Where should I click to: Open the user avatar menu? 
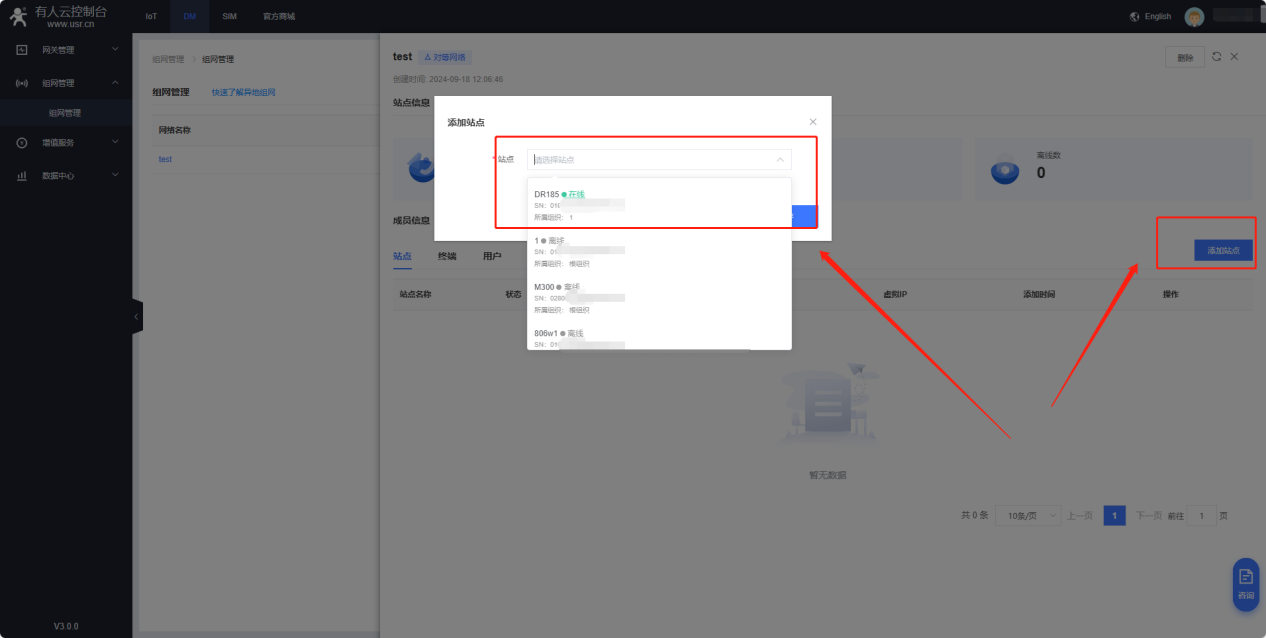coord(1194,17)
